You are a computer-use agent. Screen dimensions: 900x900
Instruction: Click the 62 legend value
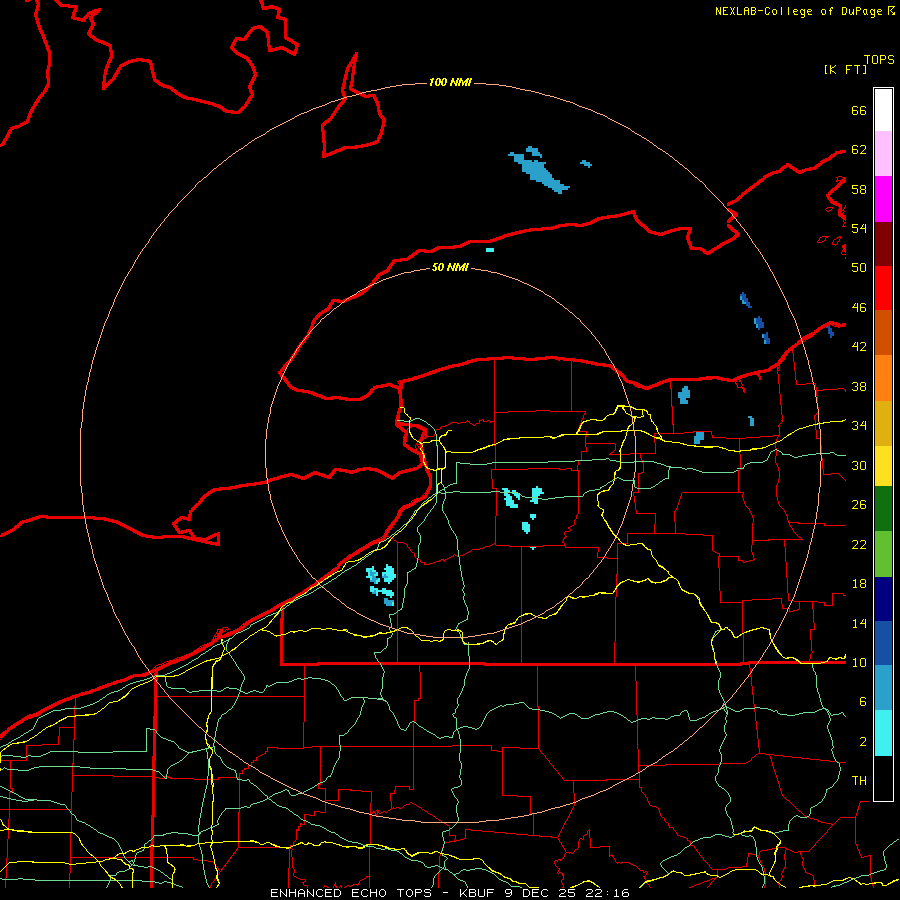pyautogui.click(x=859, y=150)
